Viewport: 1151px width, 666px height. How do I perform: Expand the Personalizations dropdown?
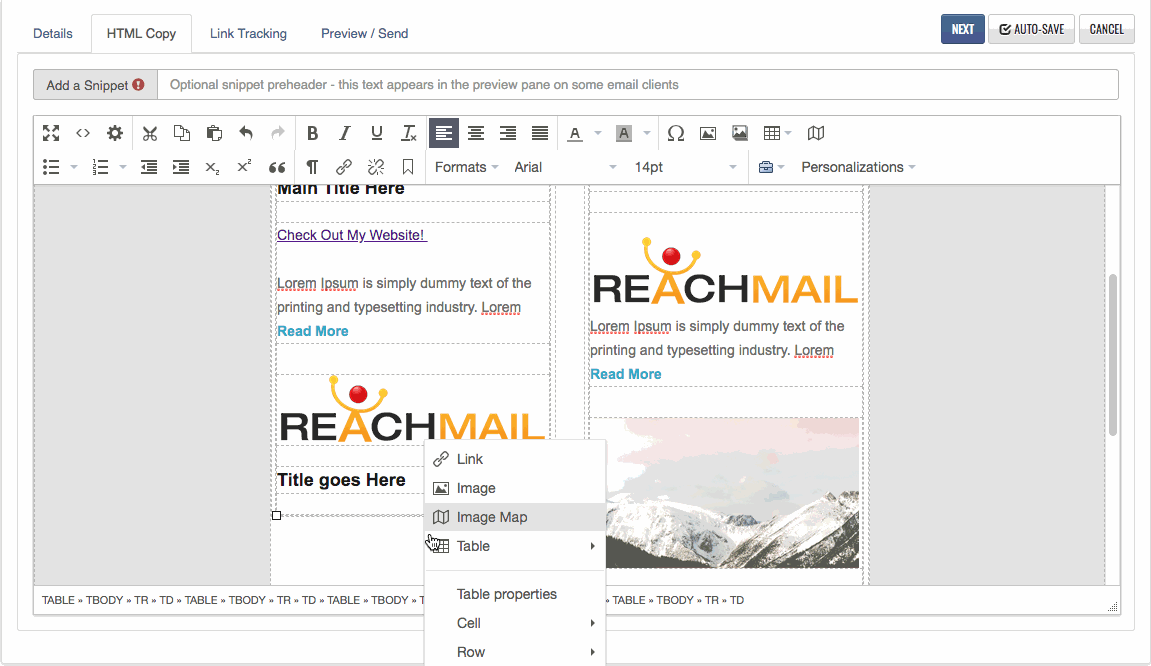pos(858,167)
